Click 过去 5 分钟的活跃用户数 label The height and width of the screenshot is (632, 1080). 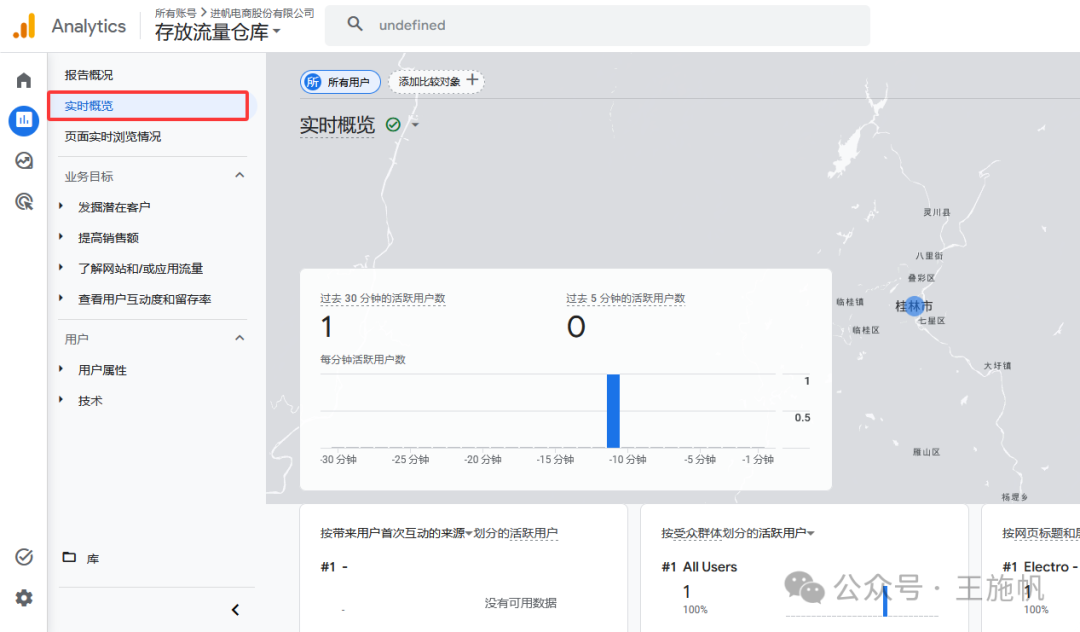pyautogui.click(x=625, y=298)
